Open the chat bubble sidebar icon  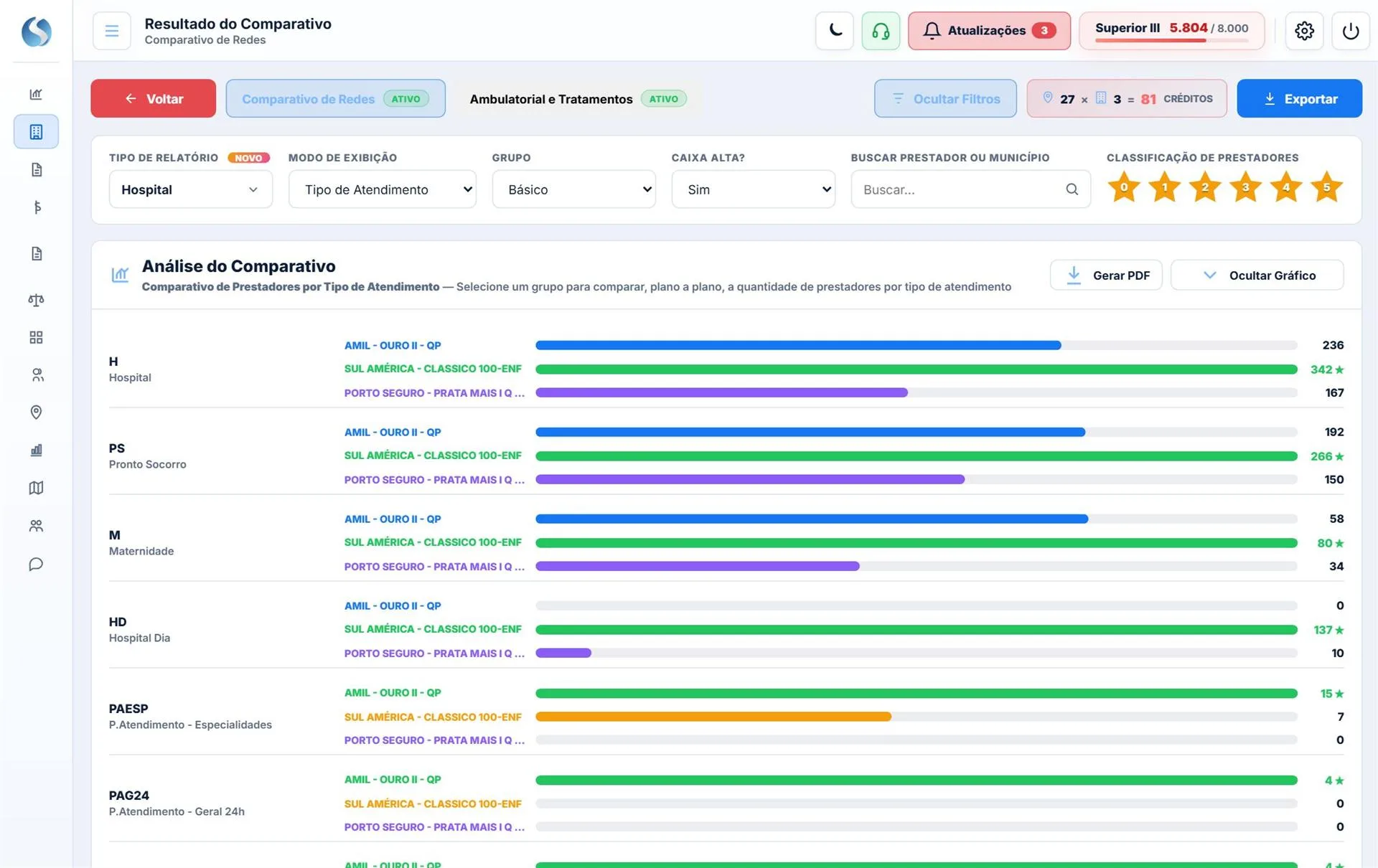(36, 565)
